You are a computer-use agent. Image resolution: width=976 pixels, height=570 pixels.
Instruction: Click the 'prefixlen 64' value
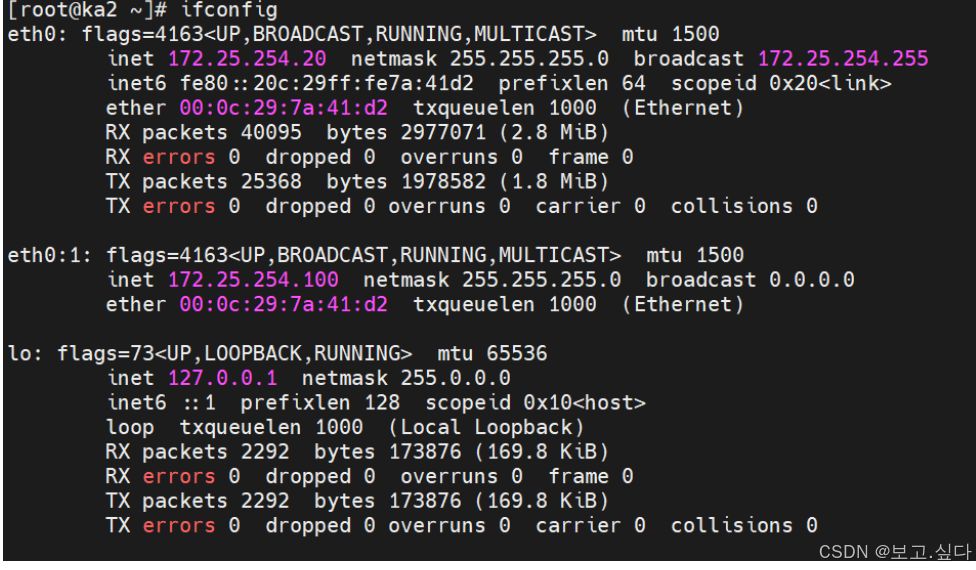tap(572, 83)
